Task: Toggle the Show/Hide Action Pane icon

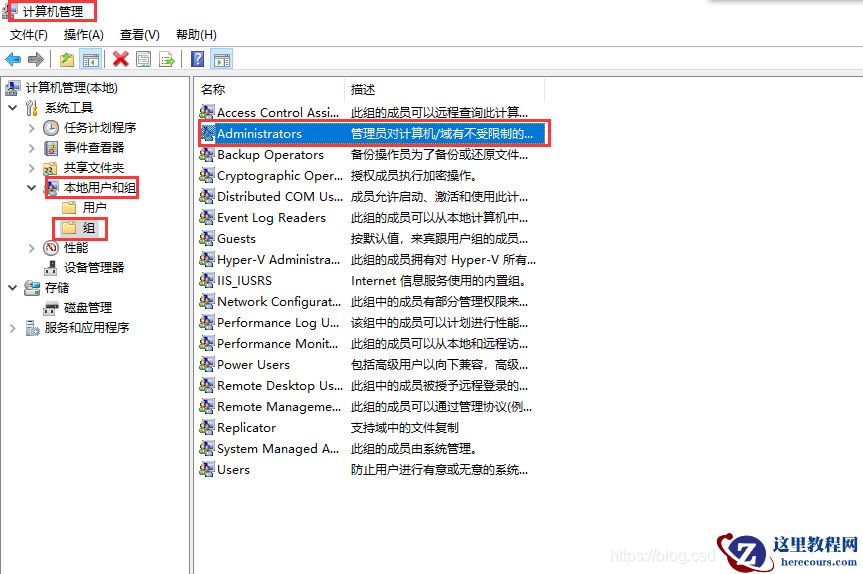Action: pos(222,59)
